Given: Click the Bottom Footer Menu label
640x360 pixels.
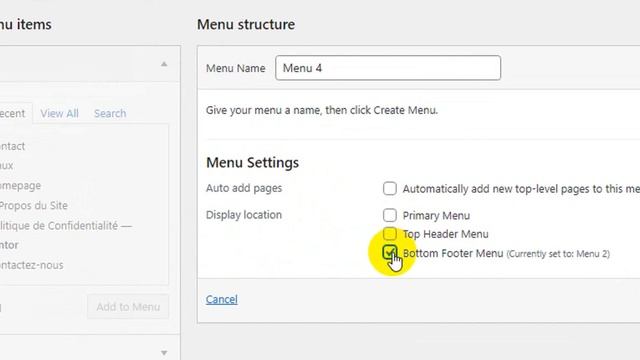Looking at the screenshot, I should [x=453, y=253].
